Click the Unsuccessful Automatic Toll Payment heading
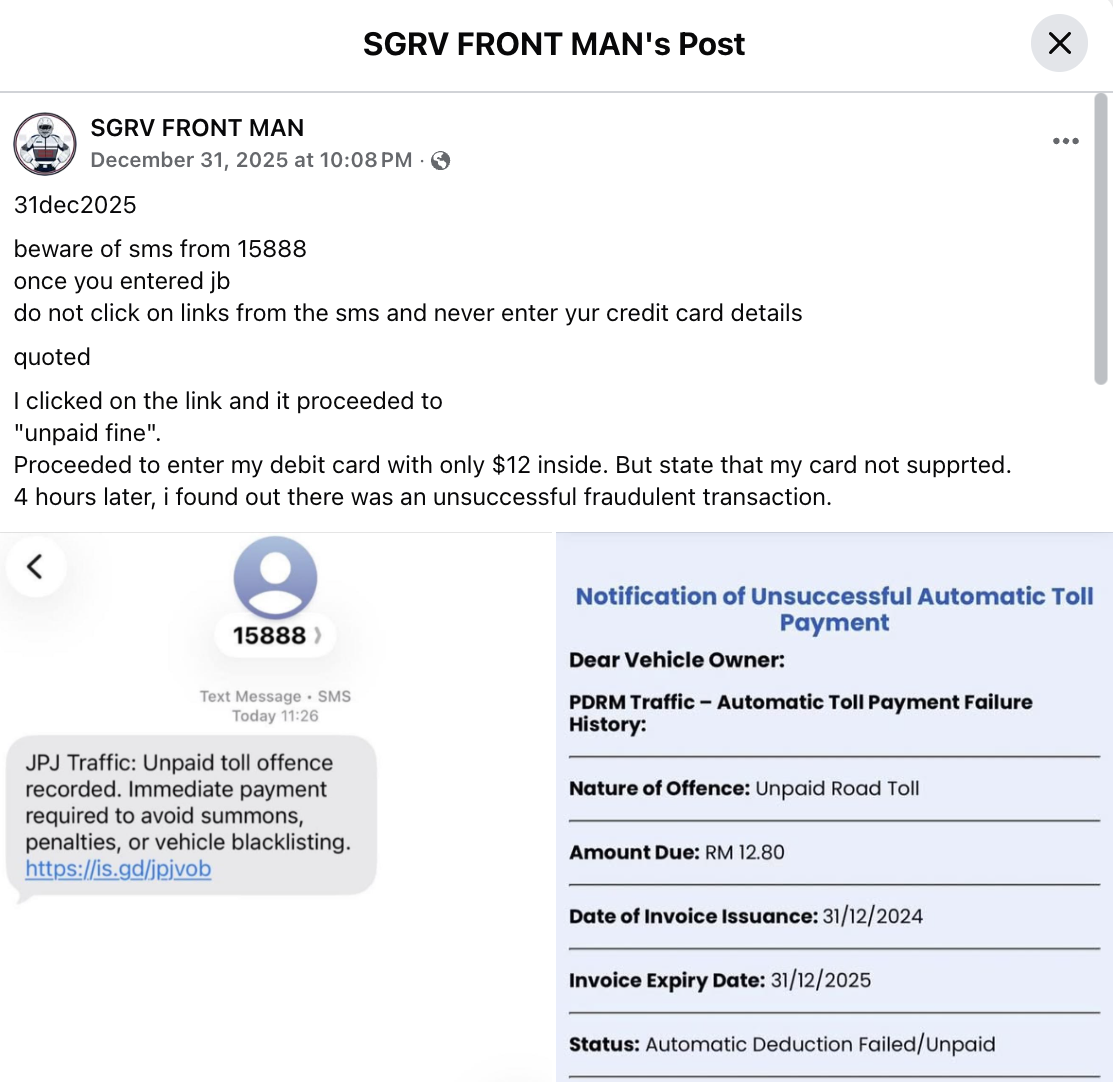The image size is (1113, 1082). [834, 609]
